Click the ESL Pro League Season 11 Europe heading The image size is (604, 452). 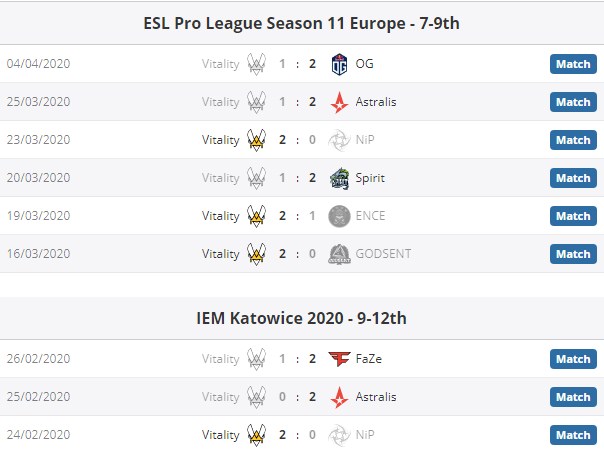pyautogui.click(x=302, y=21)
